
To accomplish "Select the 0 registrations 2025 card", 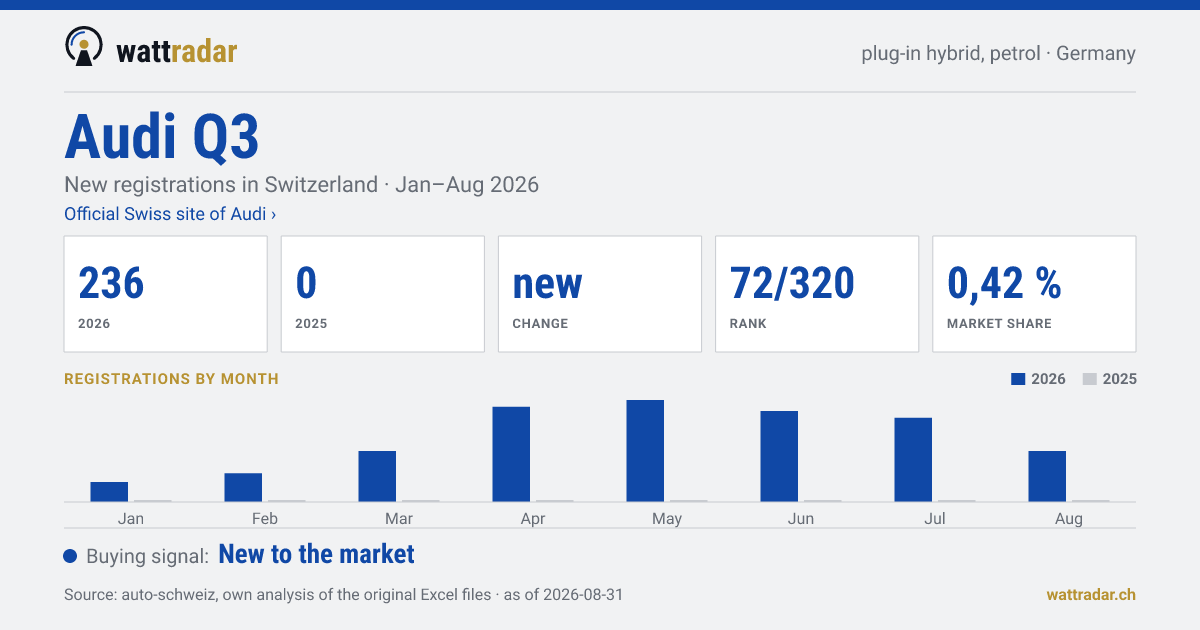I will [x=383, y=294].
